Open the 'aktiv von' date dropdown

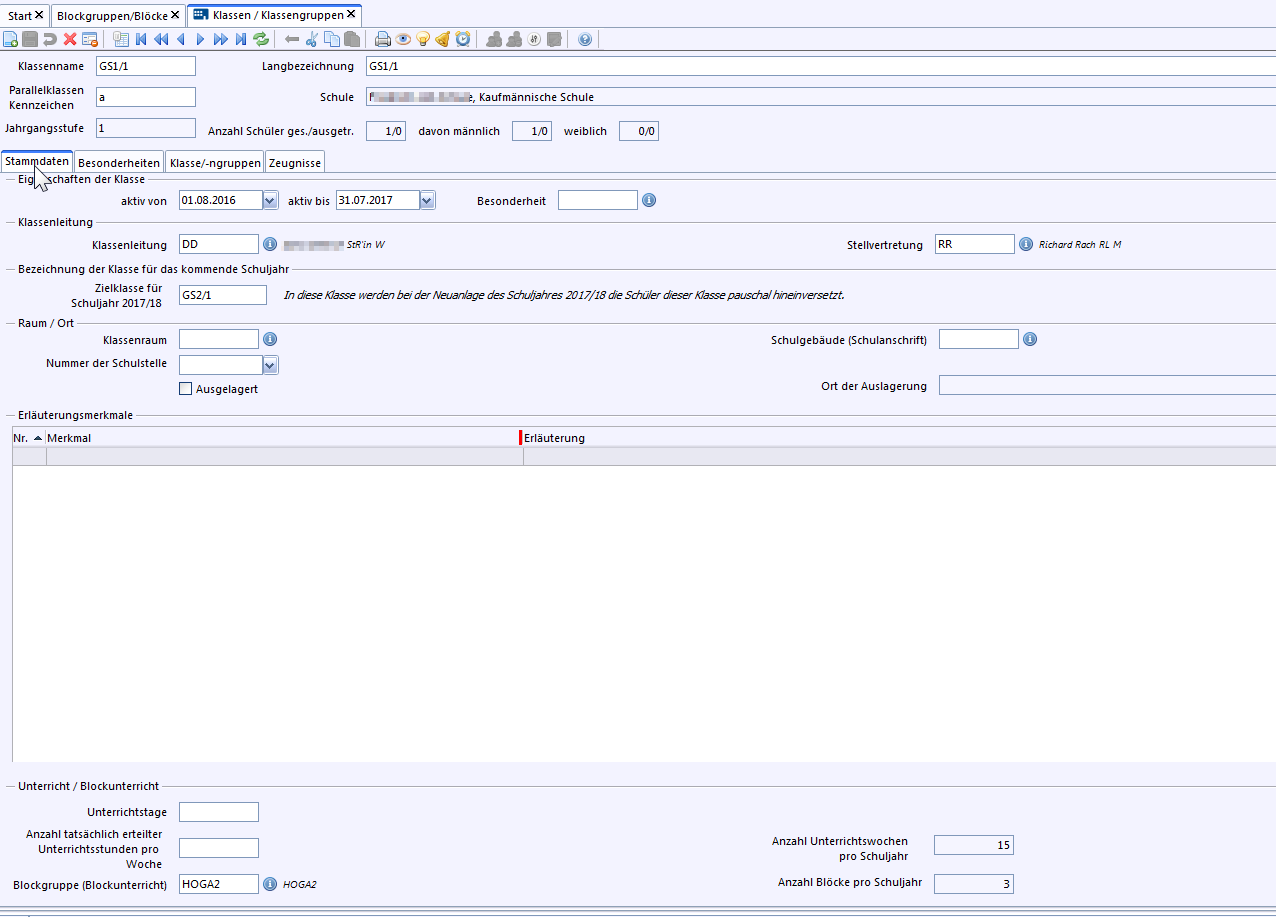[270, 200]
